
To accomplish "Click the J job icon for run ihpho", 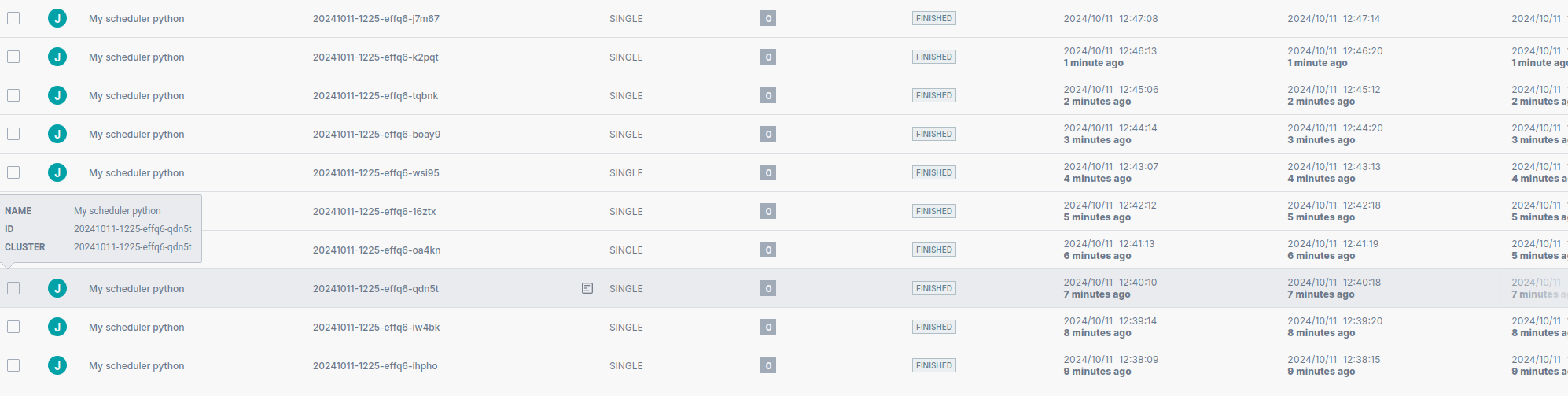I will pyautogui.click(x=57, y=365).
